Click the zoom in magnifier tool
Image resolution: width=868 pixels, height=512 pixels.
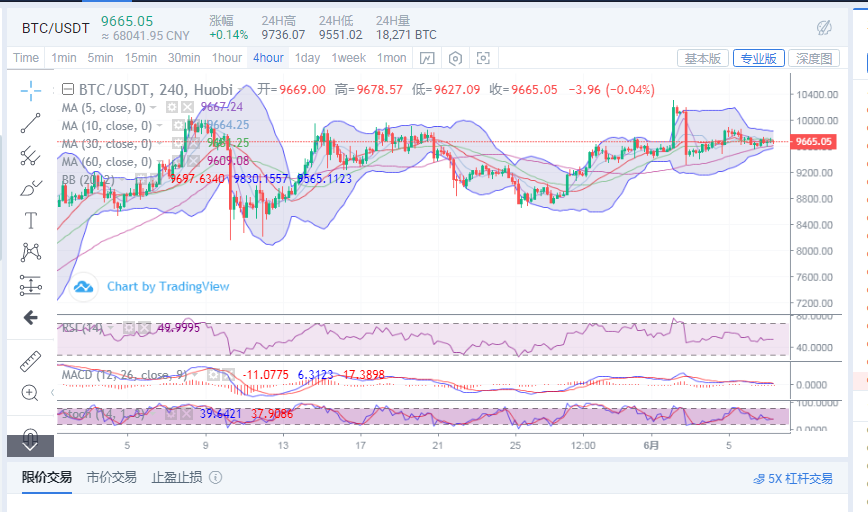30,393
